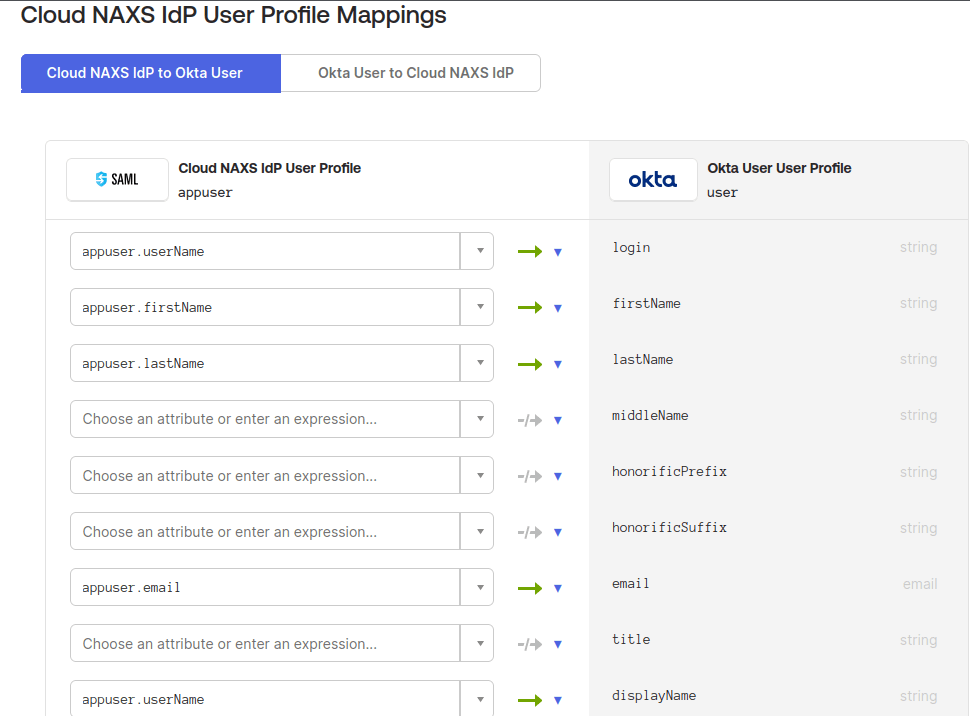970x716 pixels.
Task: Expand attribute dropdown for appuser.email field
Action: click(x=477, y=587)
